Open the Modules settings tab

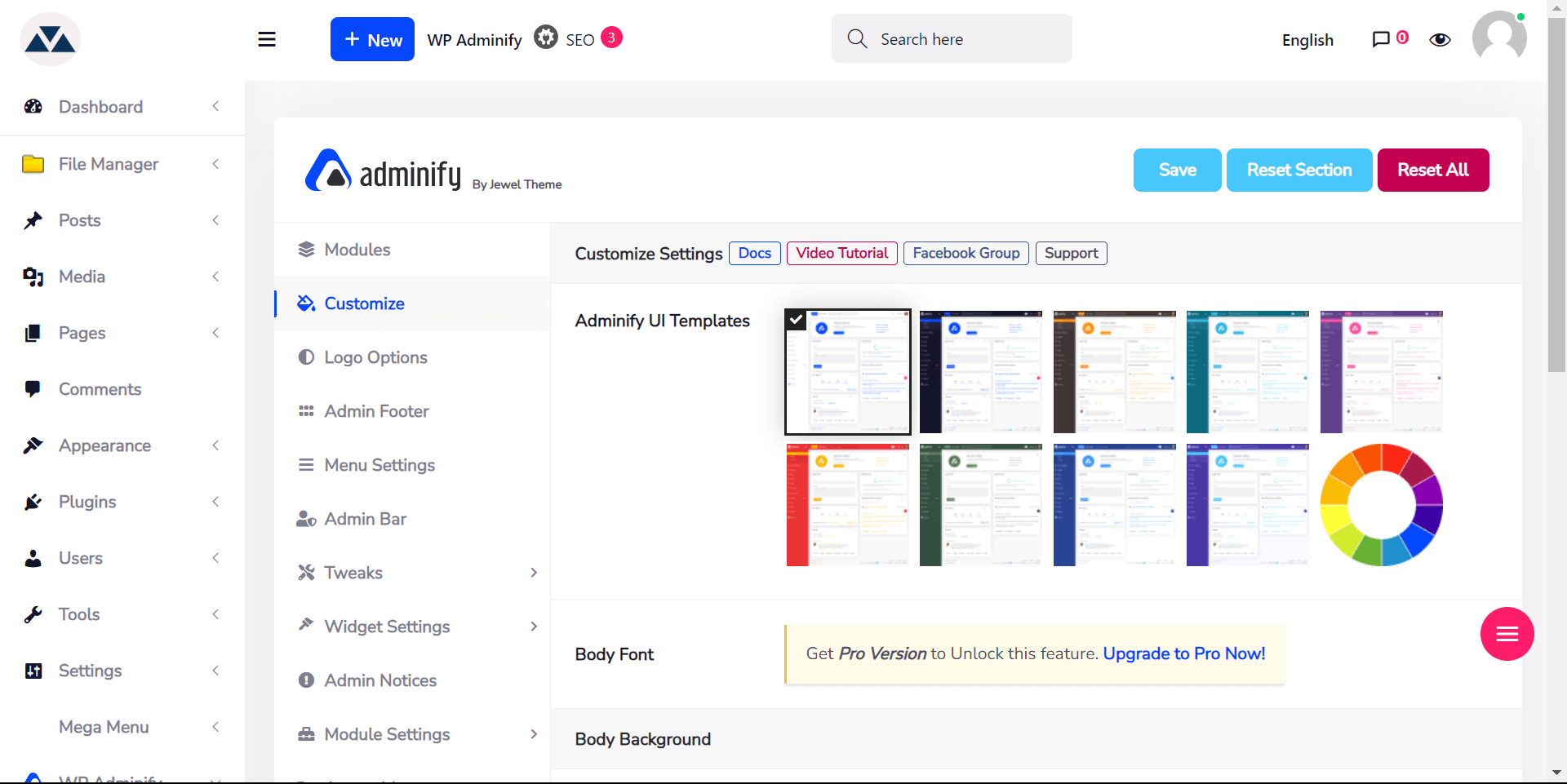click(412, 250)
